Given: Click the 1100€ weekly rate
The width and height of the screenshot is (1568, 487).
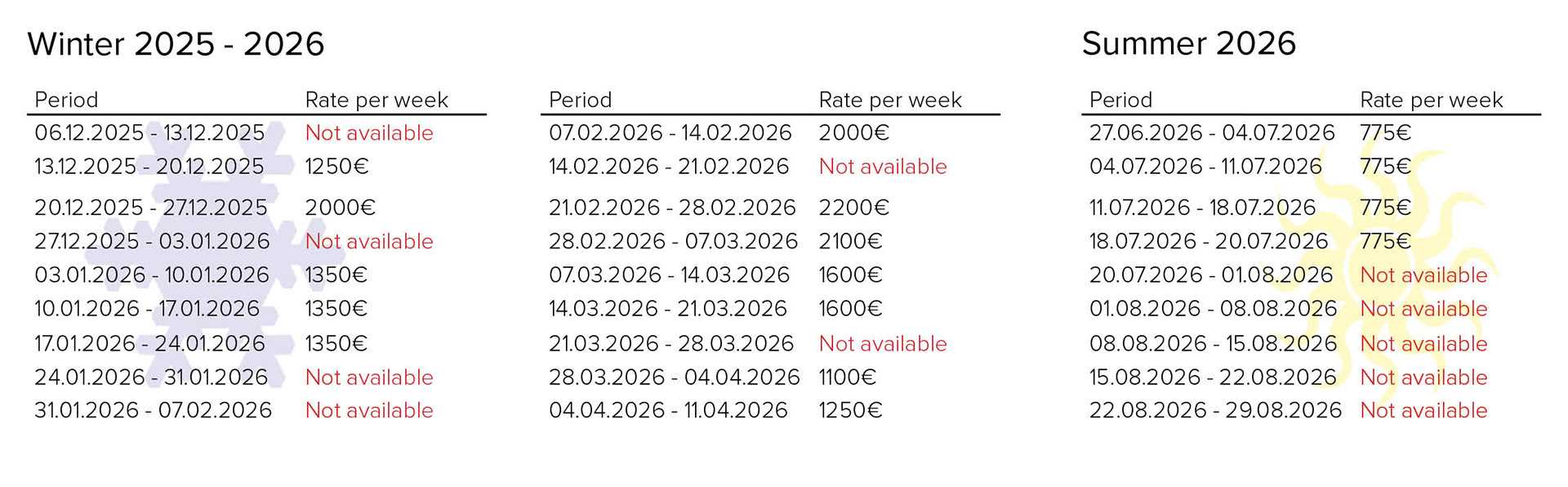Looking at the screenshot, I should pos(847,378).
